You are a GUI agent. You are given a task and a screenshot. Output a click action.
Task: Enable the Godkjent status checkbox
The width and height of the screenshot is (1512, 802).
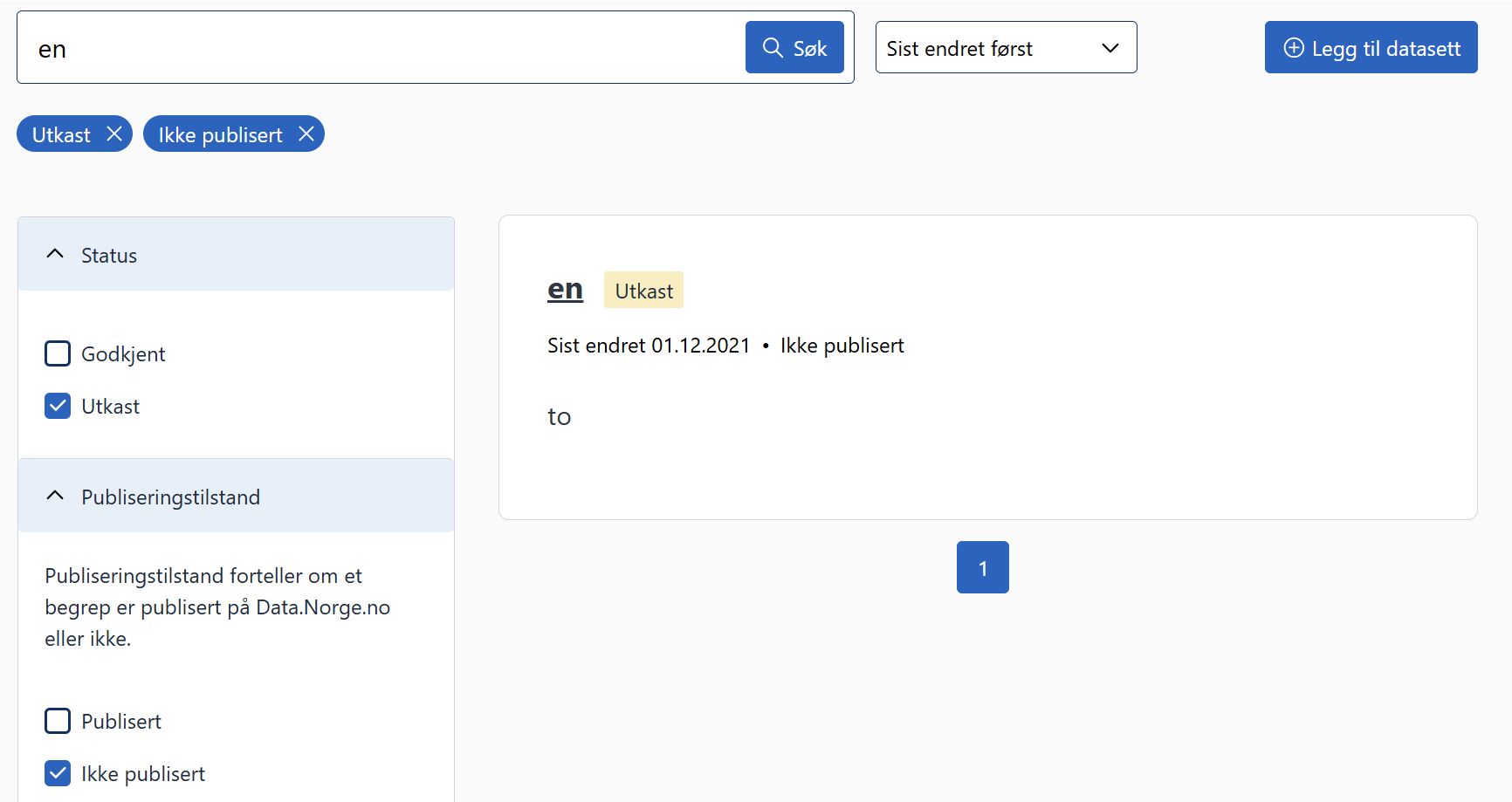click(x=58, y=353)
